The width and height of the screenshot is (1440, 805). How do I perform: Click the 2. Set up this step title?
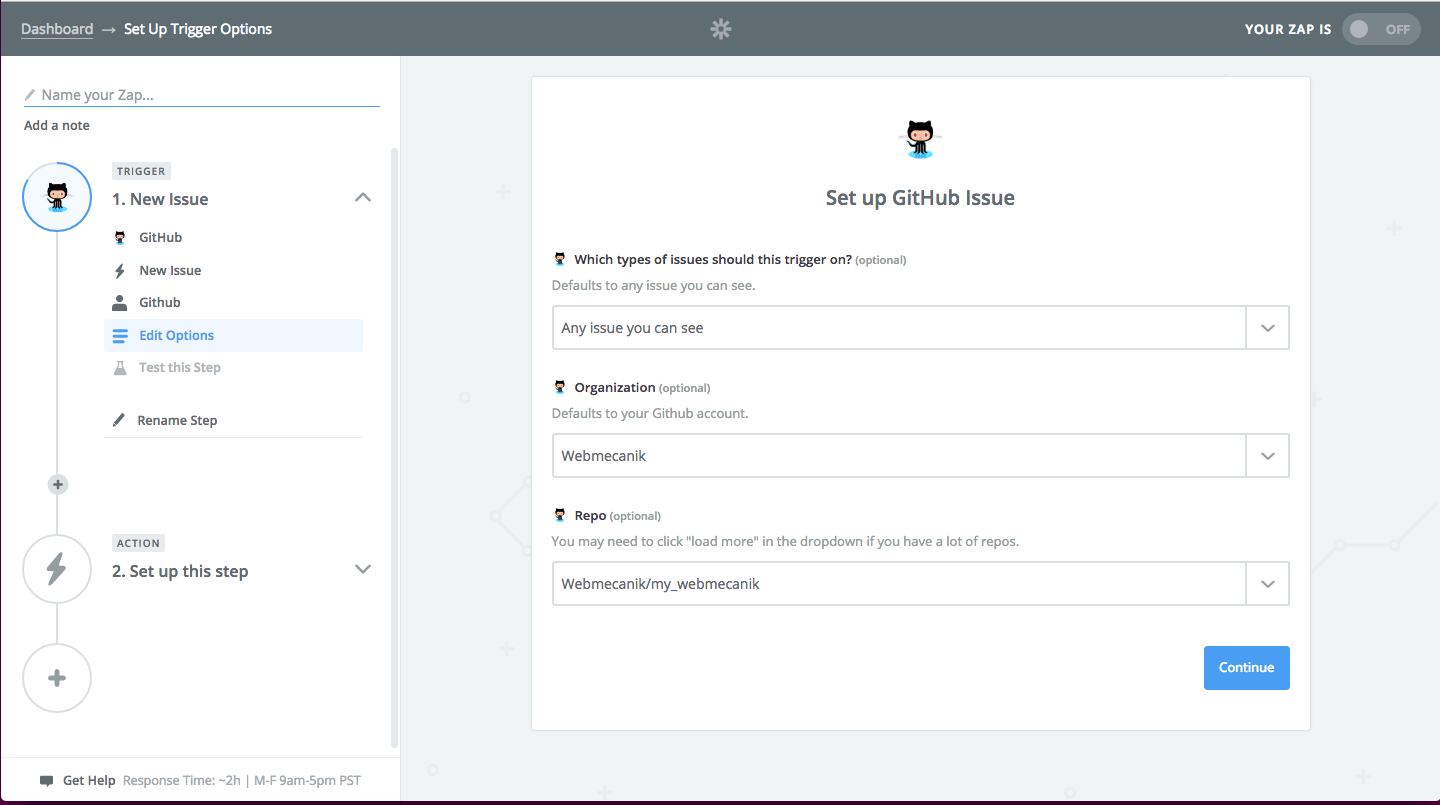[x=180, y=571]
